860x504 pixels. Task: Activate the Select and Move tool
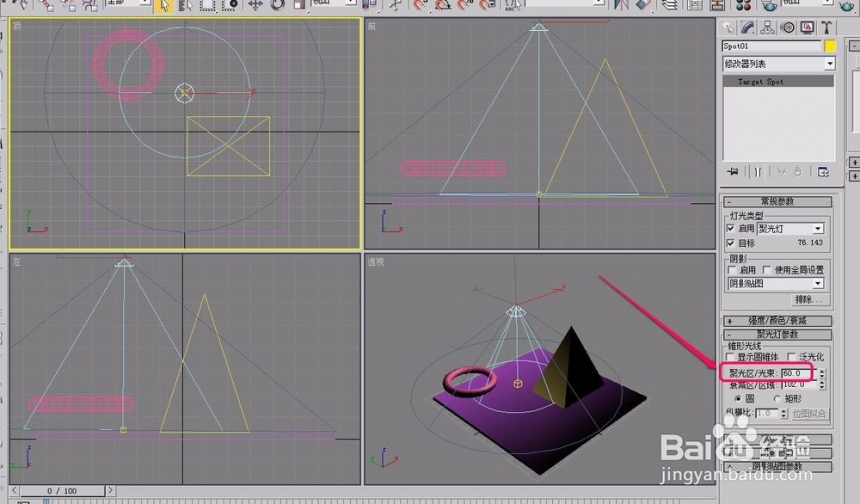pos(255,5)
